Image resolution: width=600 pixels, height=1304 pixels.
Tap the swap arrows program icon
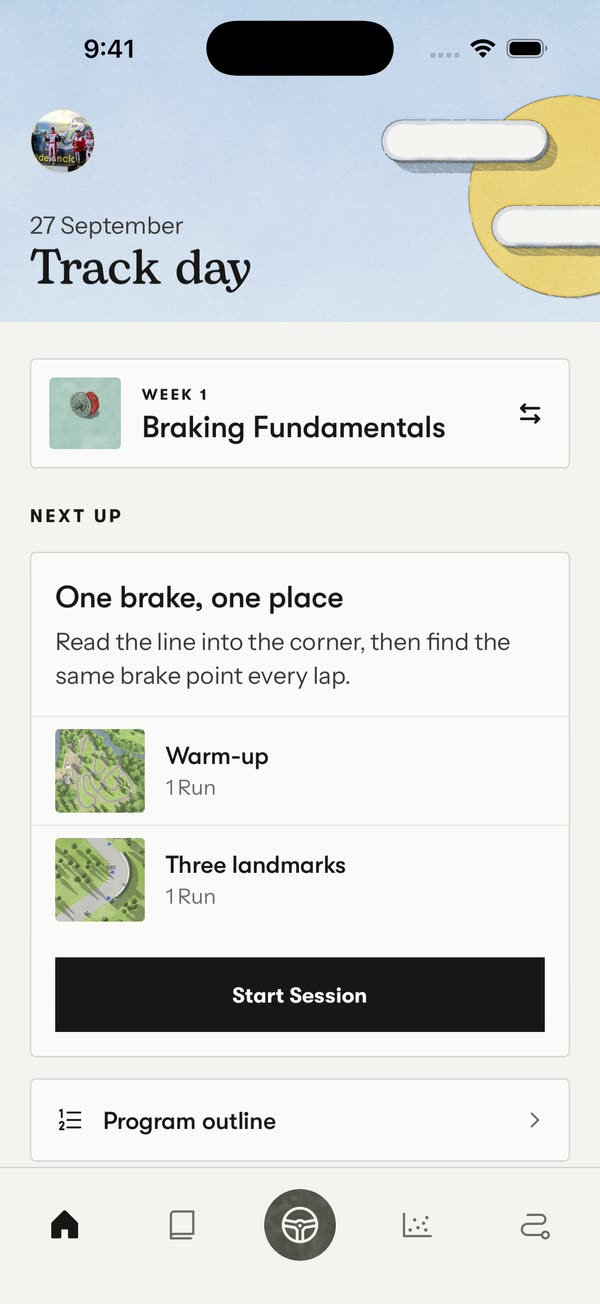point(530,413)
